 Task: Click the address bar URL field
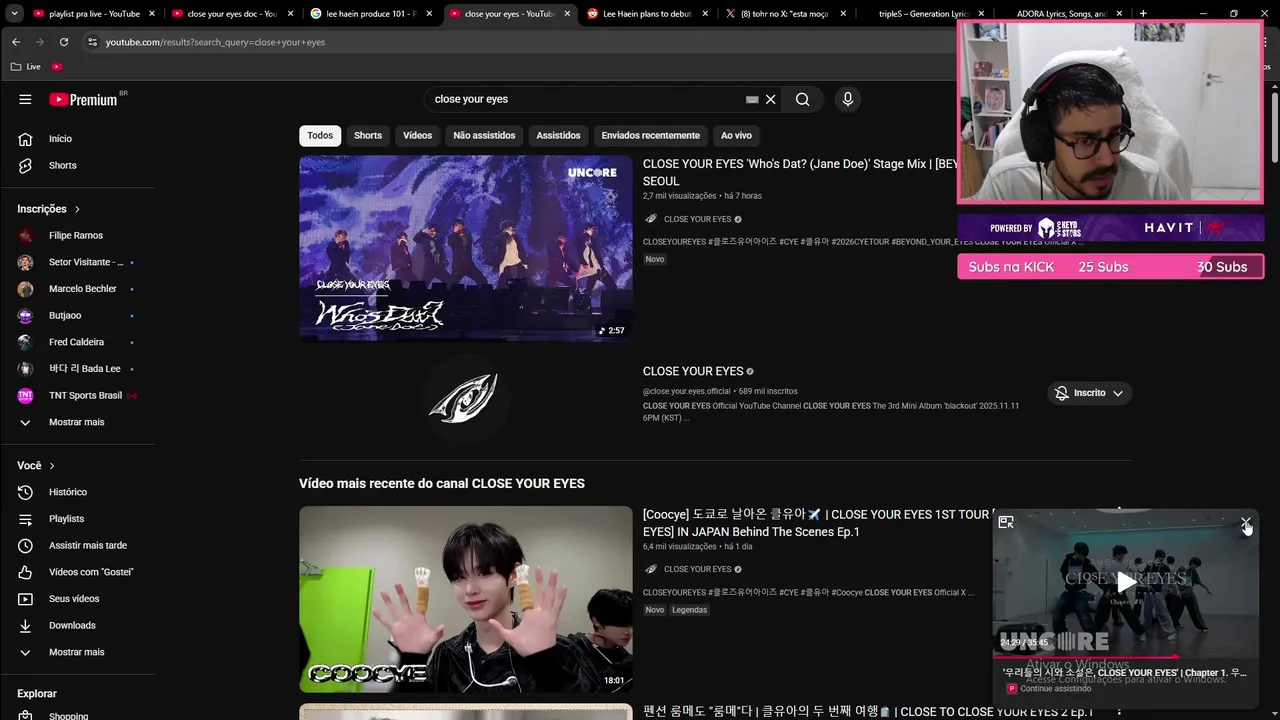pos(520,42)
